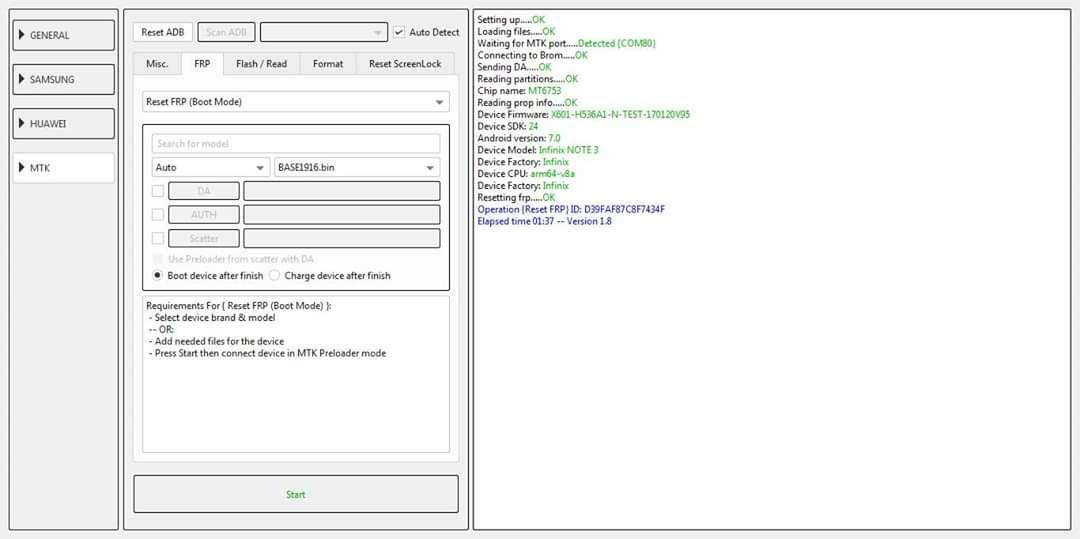Image resolution: width=1080 pixels, height=539 pixels.
Task: Switch to the Reset ScreenLock tab
Action: (x=405, y=63)
